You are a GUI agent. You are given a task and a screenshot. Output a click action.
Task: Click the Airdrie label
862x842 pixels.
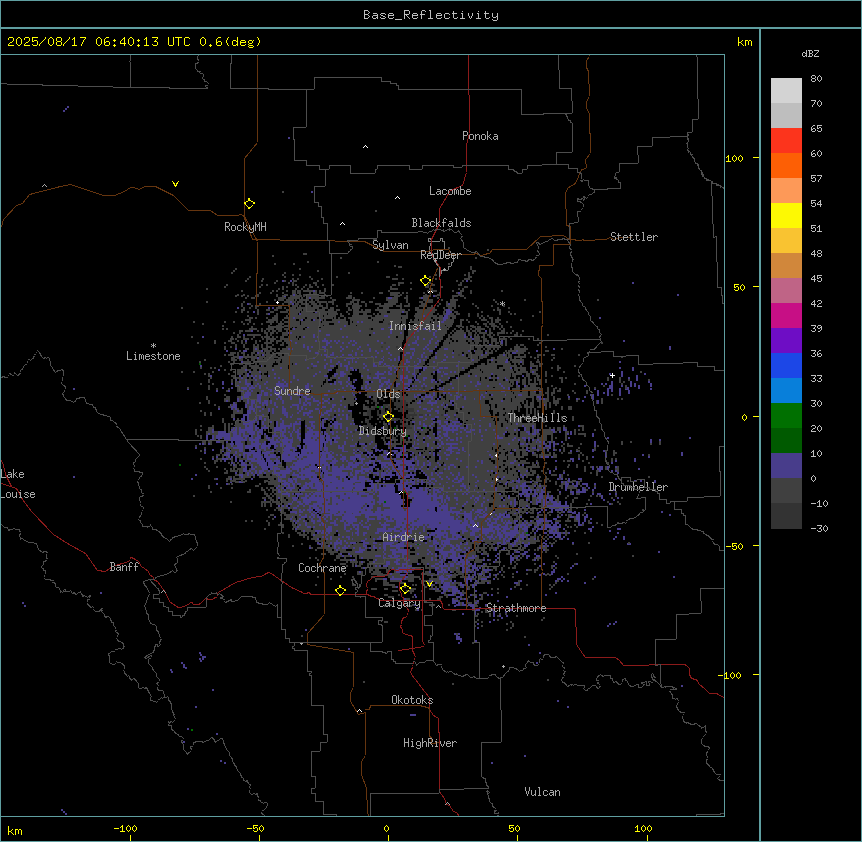404,537
